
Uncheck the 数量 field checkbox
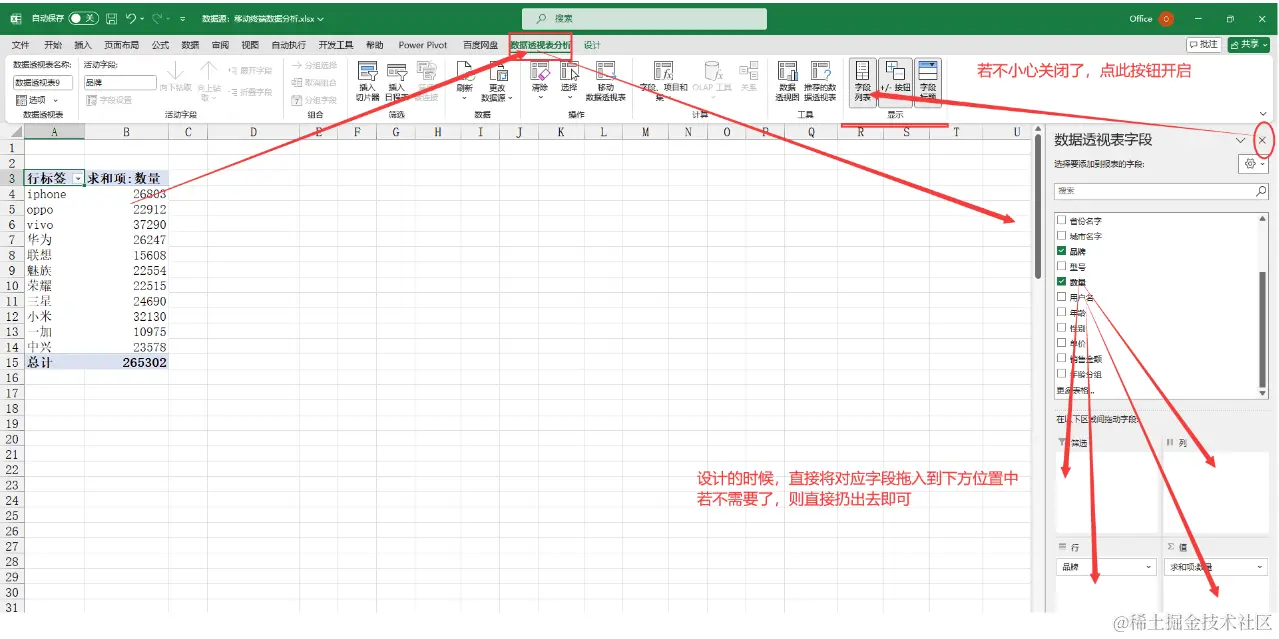tap(1062, 282)
